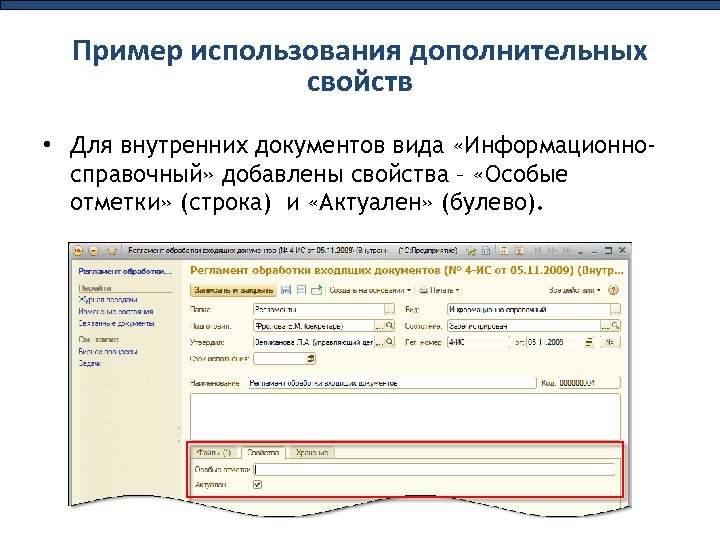Switch to the Хранение tab
The height and width of the screenshot is (540, 720).
(312, 453)
